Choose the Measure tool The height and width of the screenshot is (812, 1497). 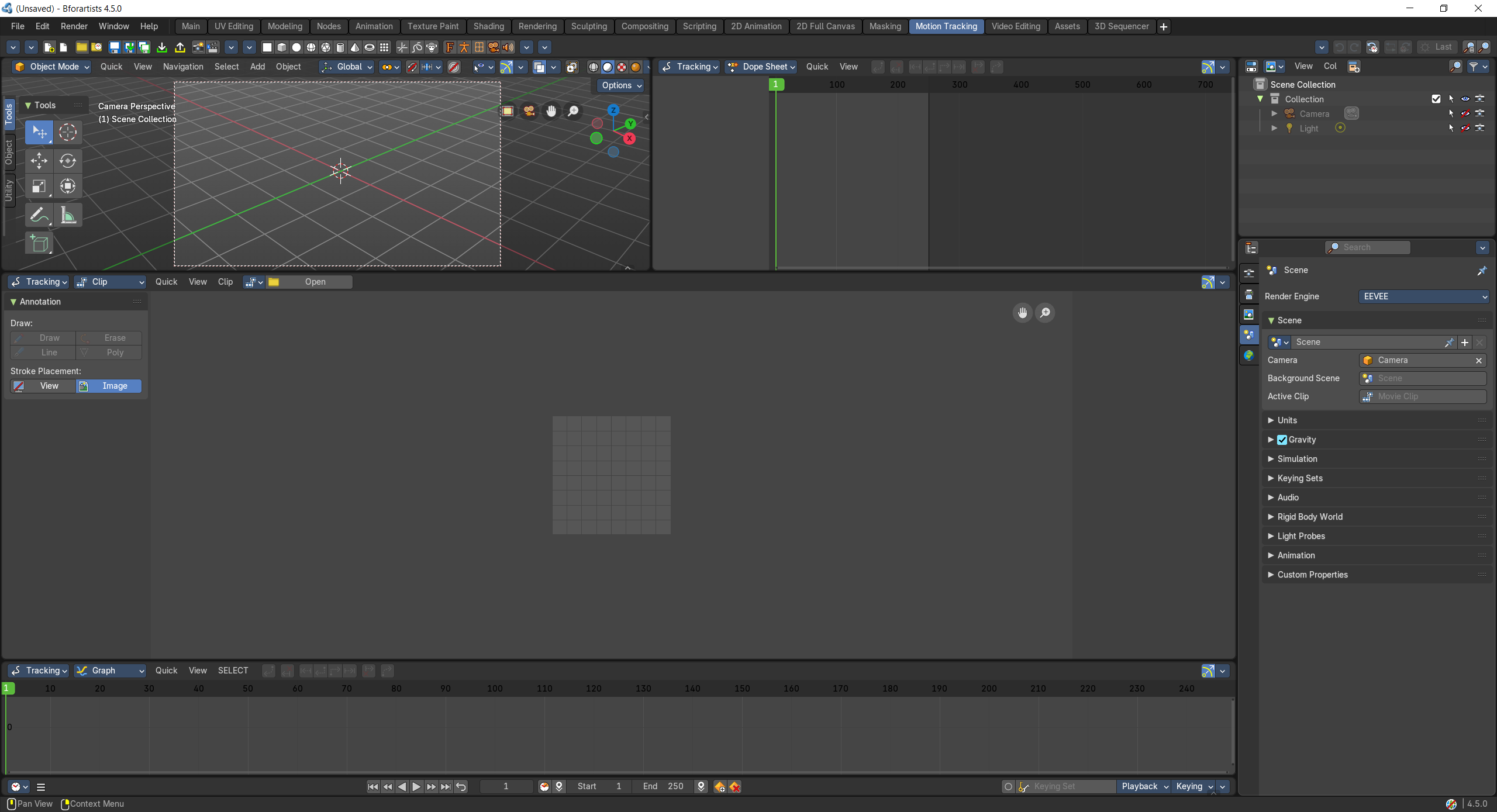point(68,215)
